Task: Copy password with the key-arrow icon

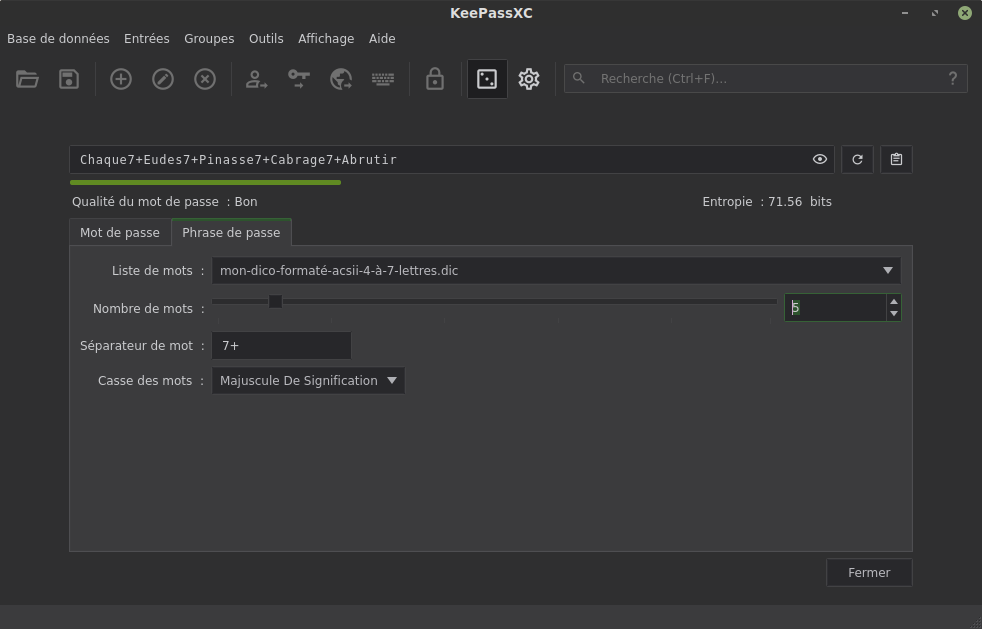Action: tap(299, 79)
